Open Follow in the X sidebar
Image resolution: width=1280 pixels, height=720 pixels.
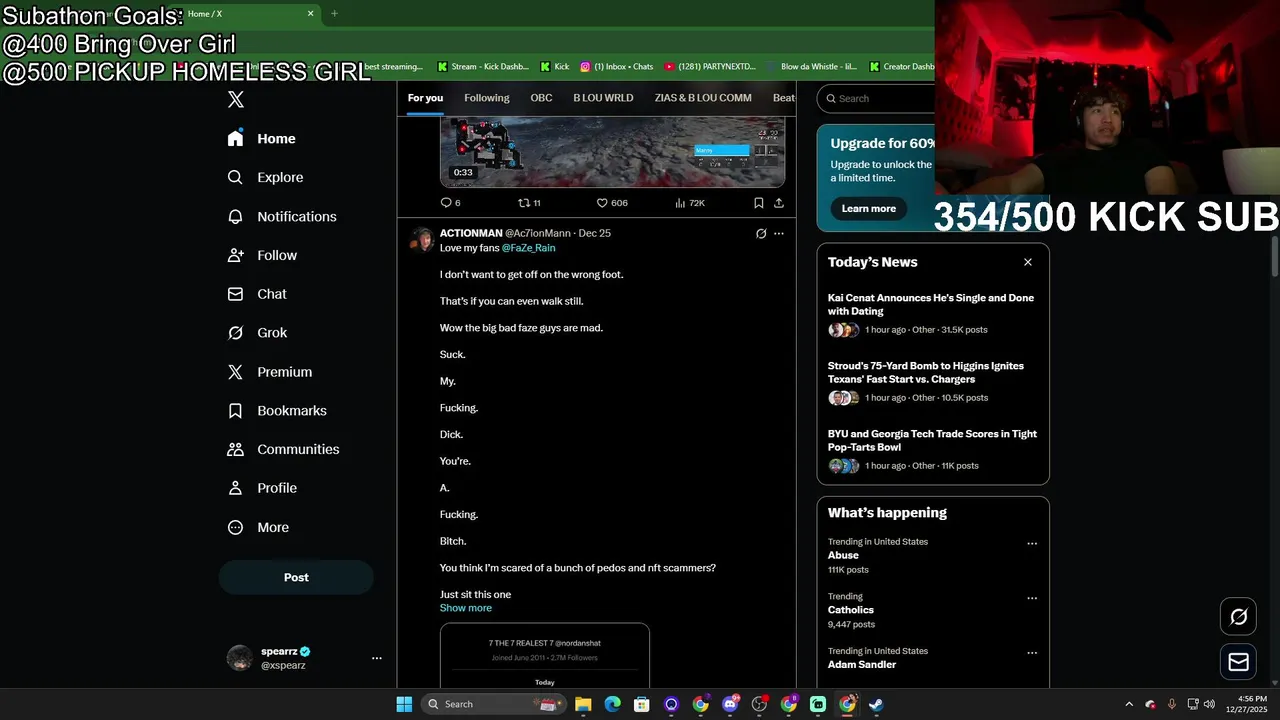point(263,255)
